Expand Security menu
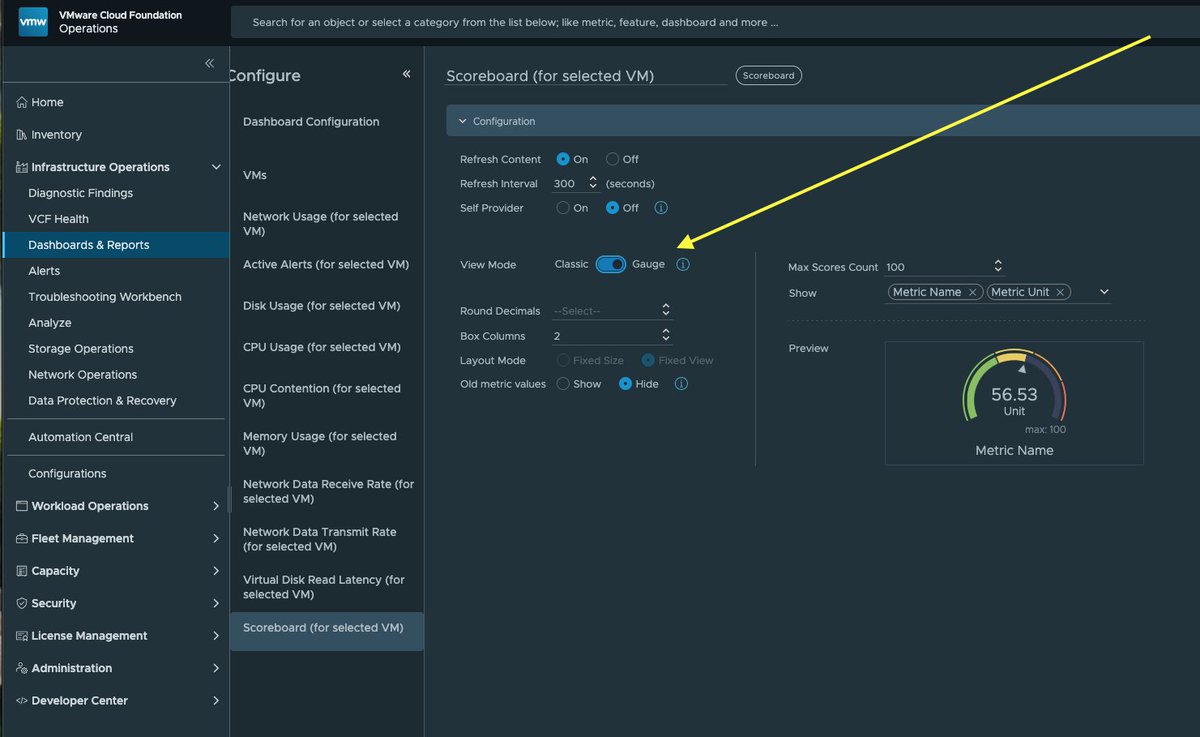This screenshot has width=1200, height=737. coord(216,603)
